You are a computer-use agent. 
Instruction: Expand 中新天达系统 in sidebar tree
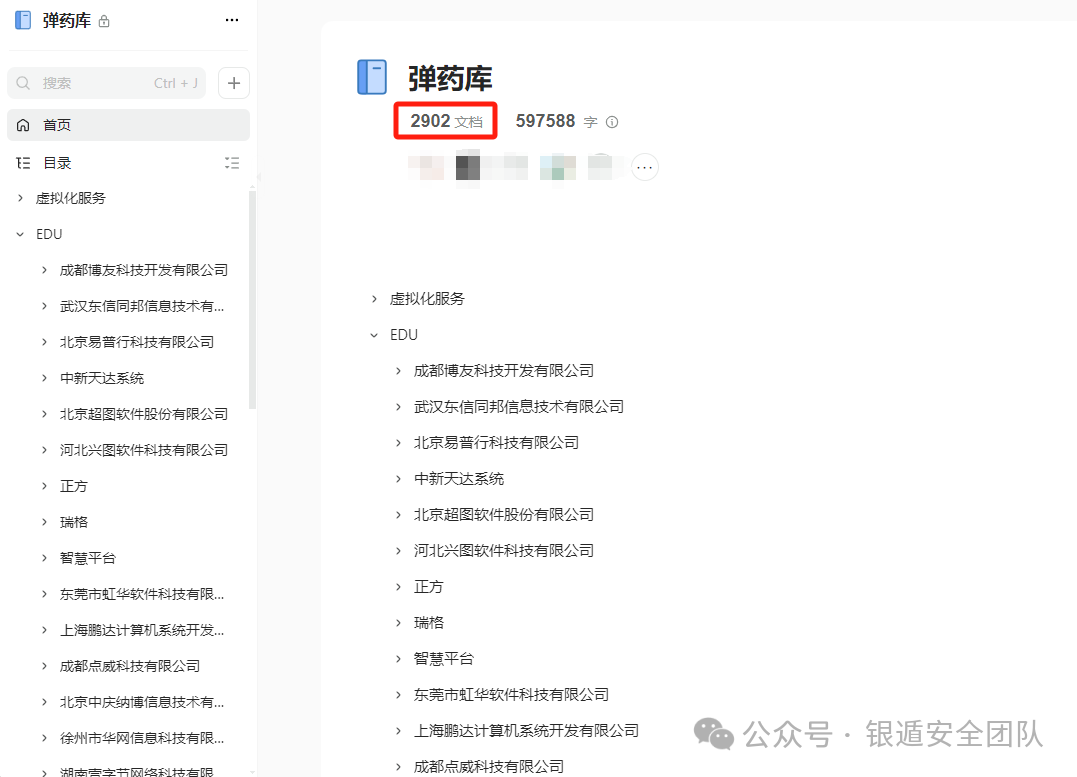click(45, 378)
